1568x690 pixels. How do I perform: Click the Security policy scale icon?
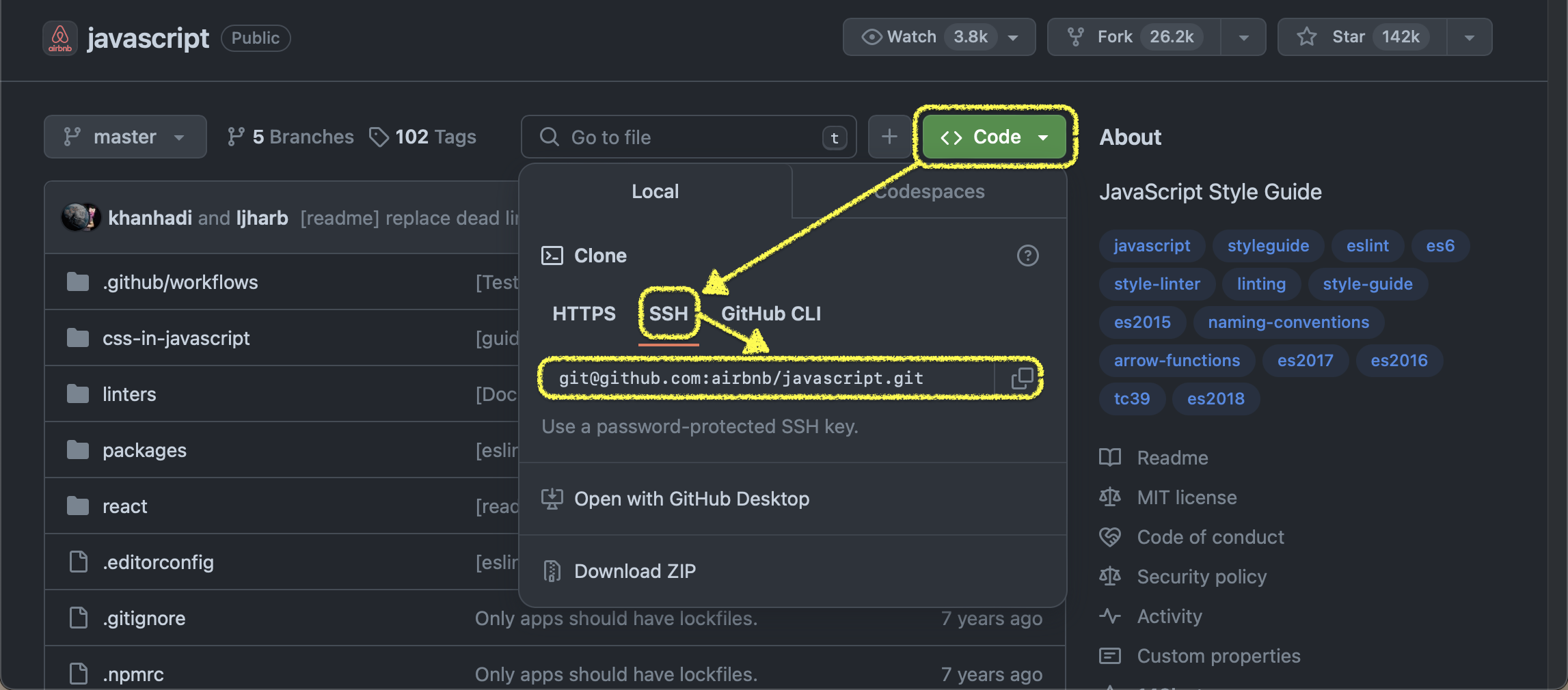[x=1110, y=576]
